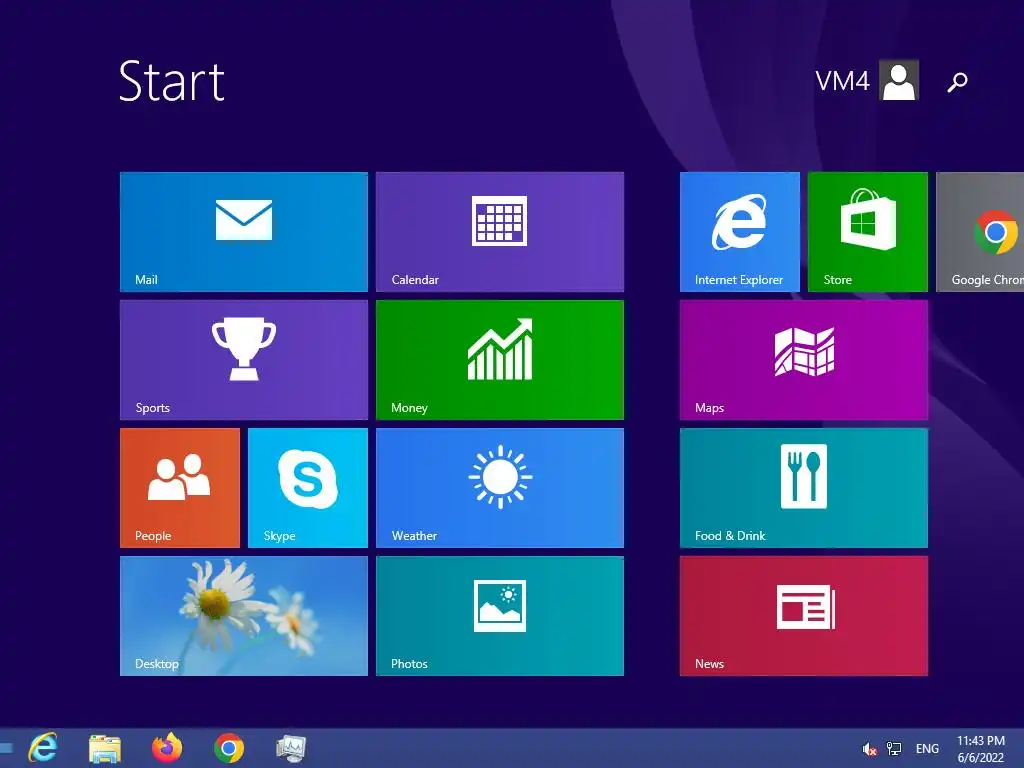The height and width of the screenshot is (768, 1024).
Task: Open the Store tile
Action: [867, 232]
